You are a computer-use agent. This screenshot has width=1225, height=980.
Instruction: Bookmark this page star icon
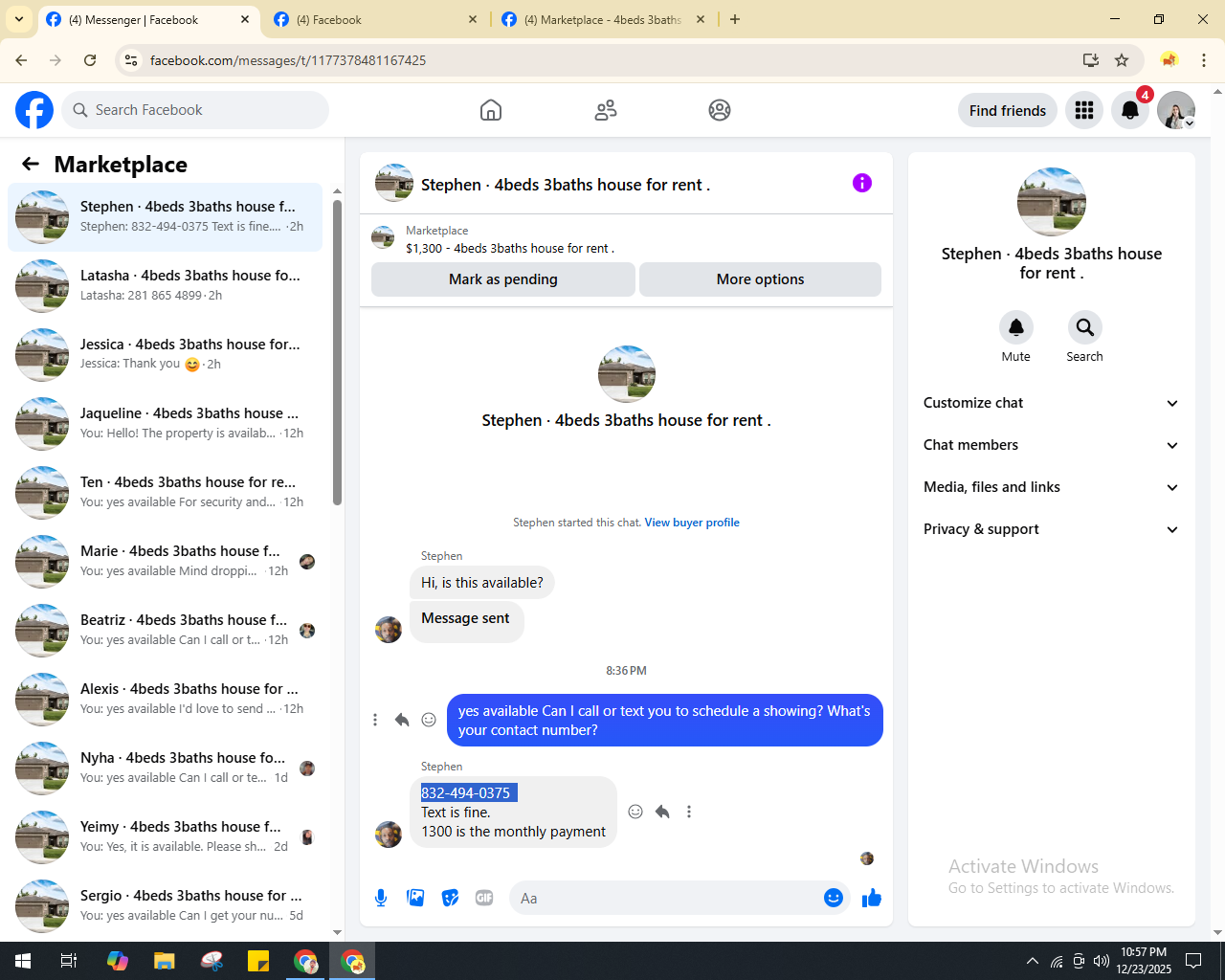coord(1122,60)
